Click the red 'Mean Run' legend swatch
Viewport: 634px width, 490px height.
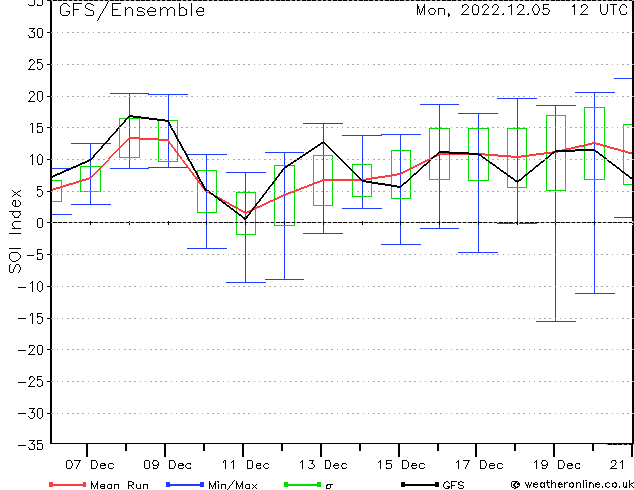pyautogui.click(x=67, y=484)
